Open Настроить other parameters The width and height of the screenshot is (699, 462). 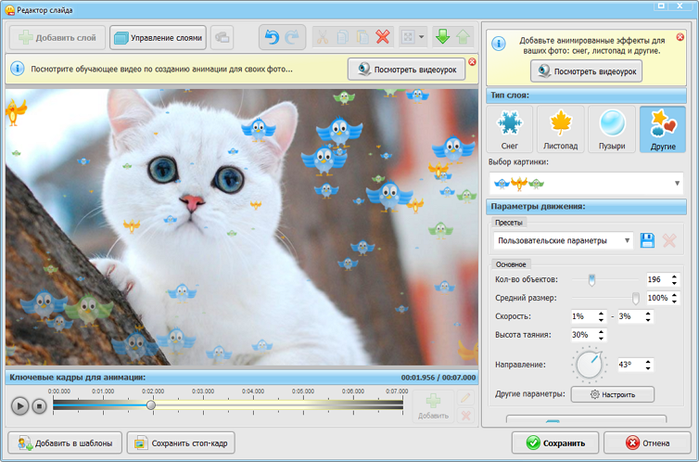click(613, 395)
